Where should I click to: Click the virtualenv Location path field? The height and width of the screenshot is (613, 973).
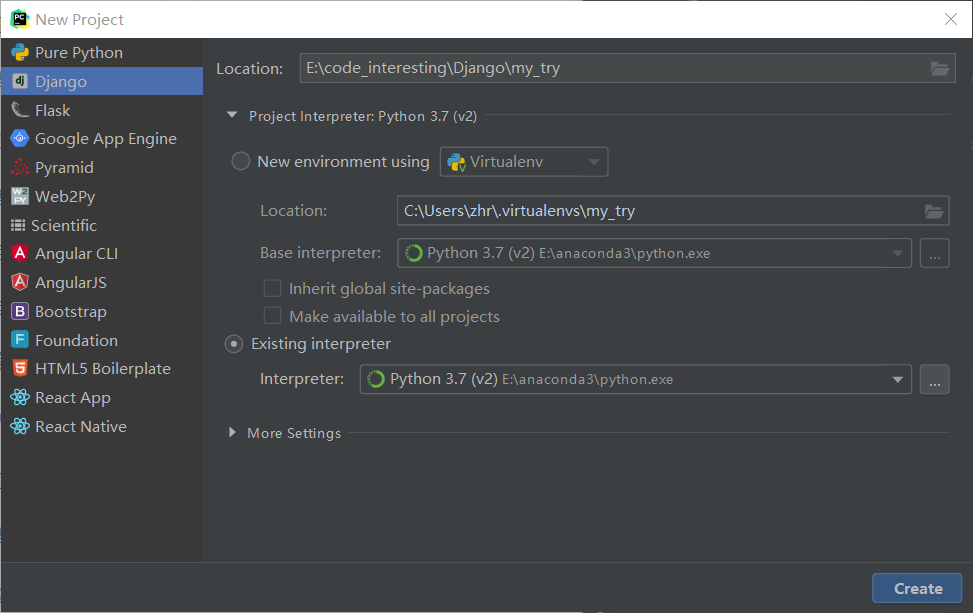(673, 211)
